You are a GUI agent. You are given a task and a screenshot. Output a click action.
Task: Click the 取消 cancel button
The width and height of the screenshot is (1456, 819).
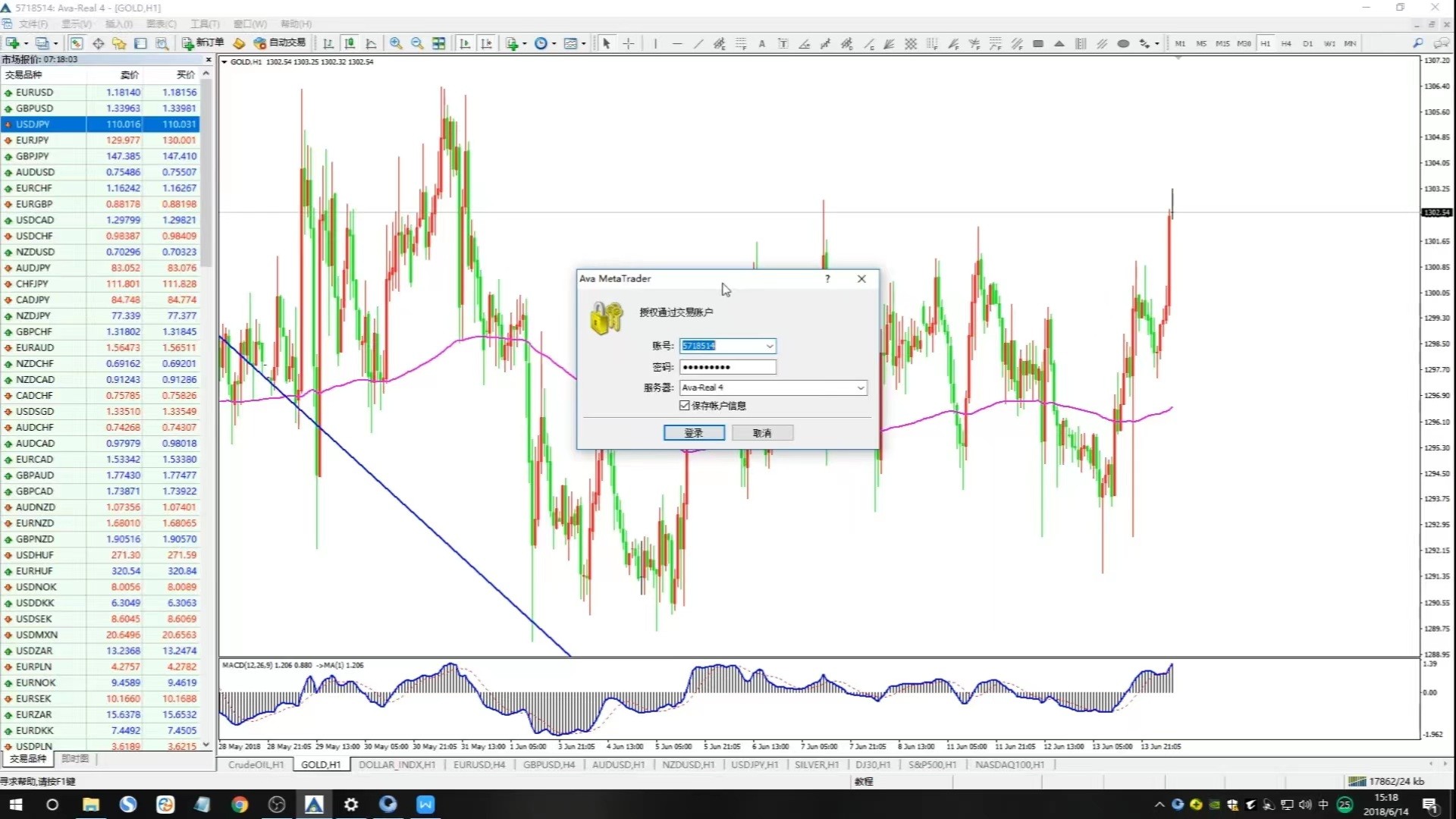click(x=762, y=433)
